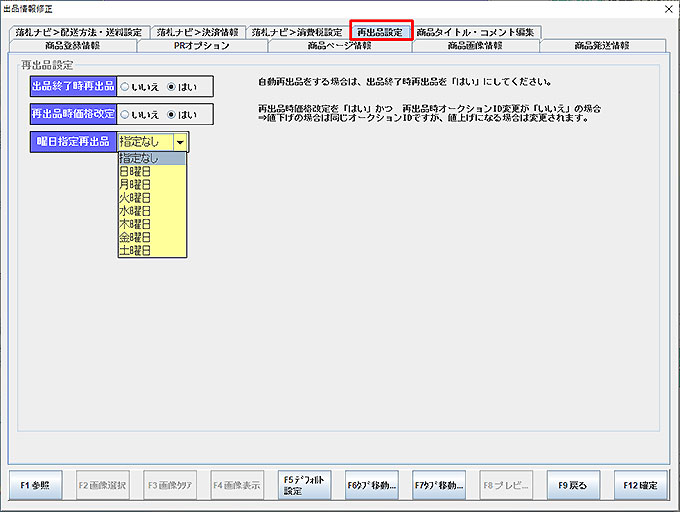
Task: Close the 出品情報修正 window
Action: point(669,9)
